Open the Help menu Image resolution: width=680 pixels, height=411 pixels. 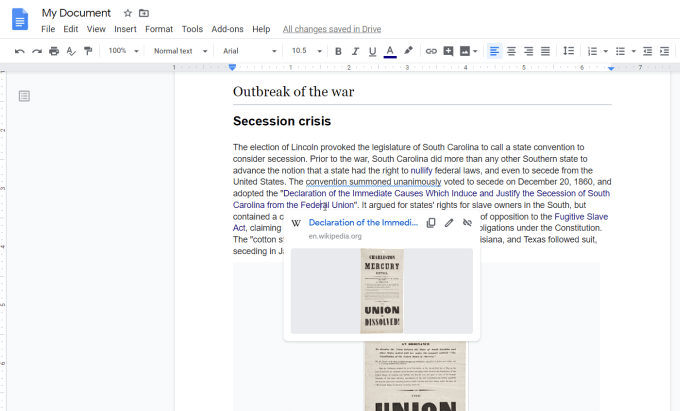coord(261,29)
